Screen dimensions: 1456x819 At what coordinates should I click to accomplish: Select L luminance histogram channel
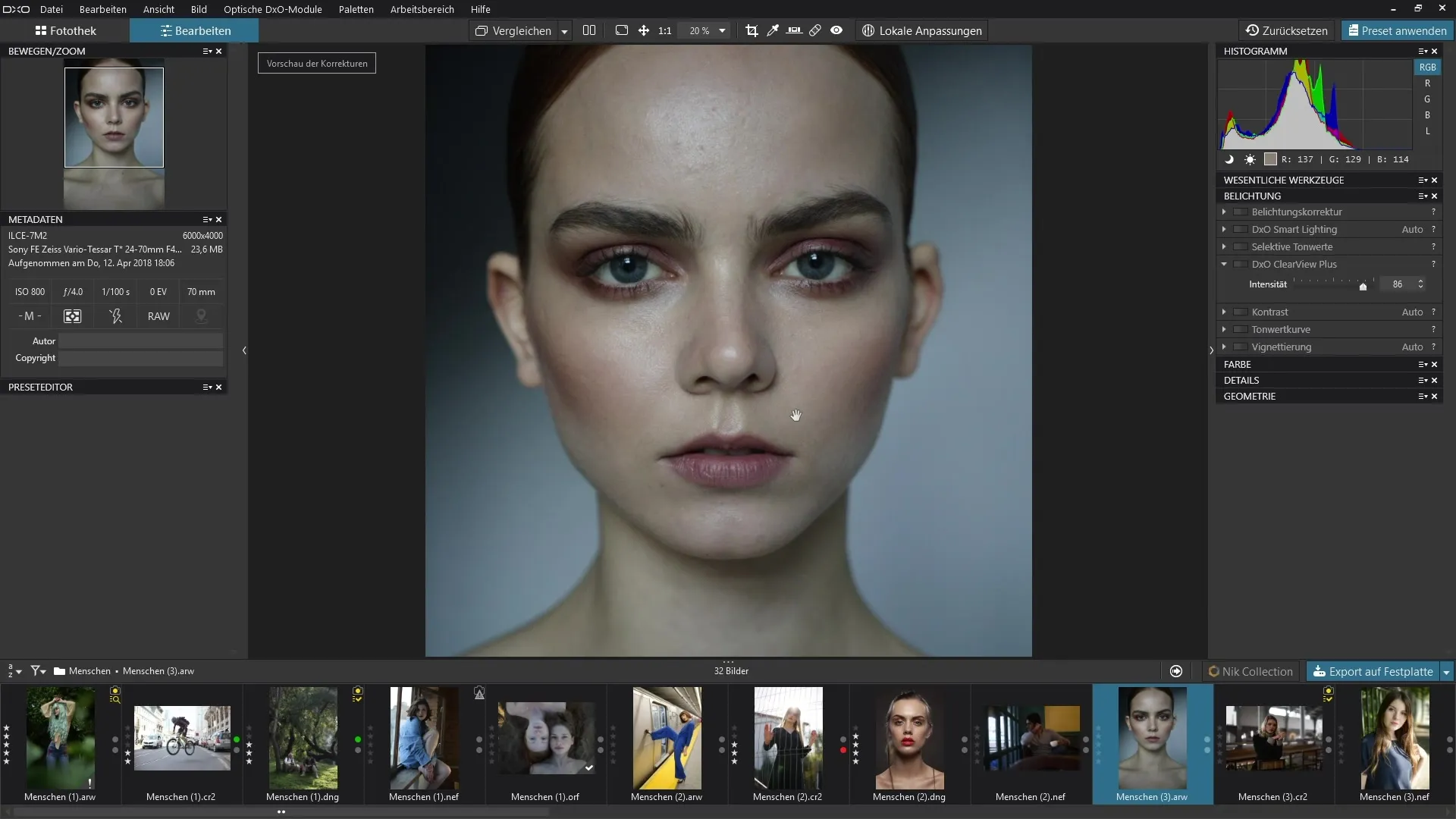coord(1427,131)
